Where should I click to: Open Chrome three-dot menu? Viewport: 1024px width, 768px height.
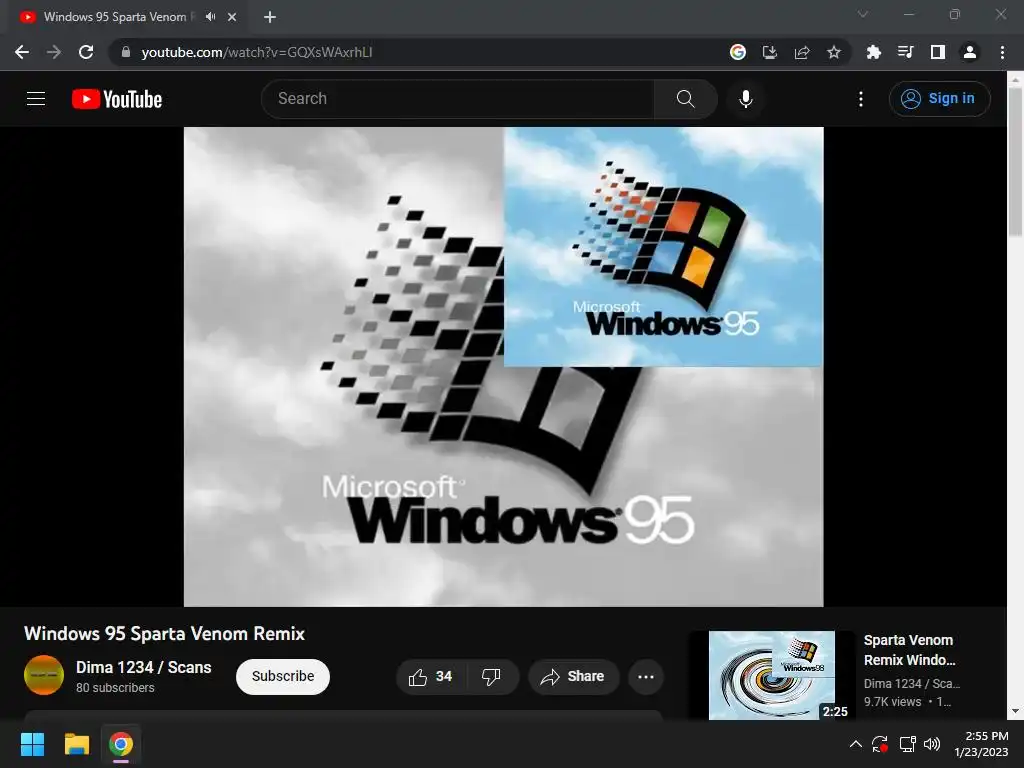pos(1002,52)
